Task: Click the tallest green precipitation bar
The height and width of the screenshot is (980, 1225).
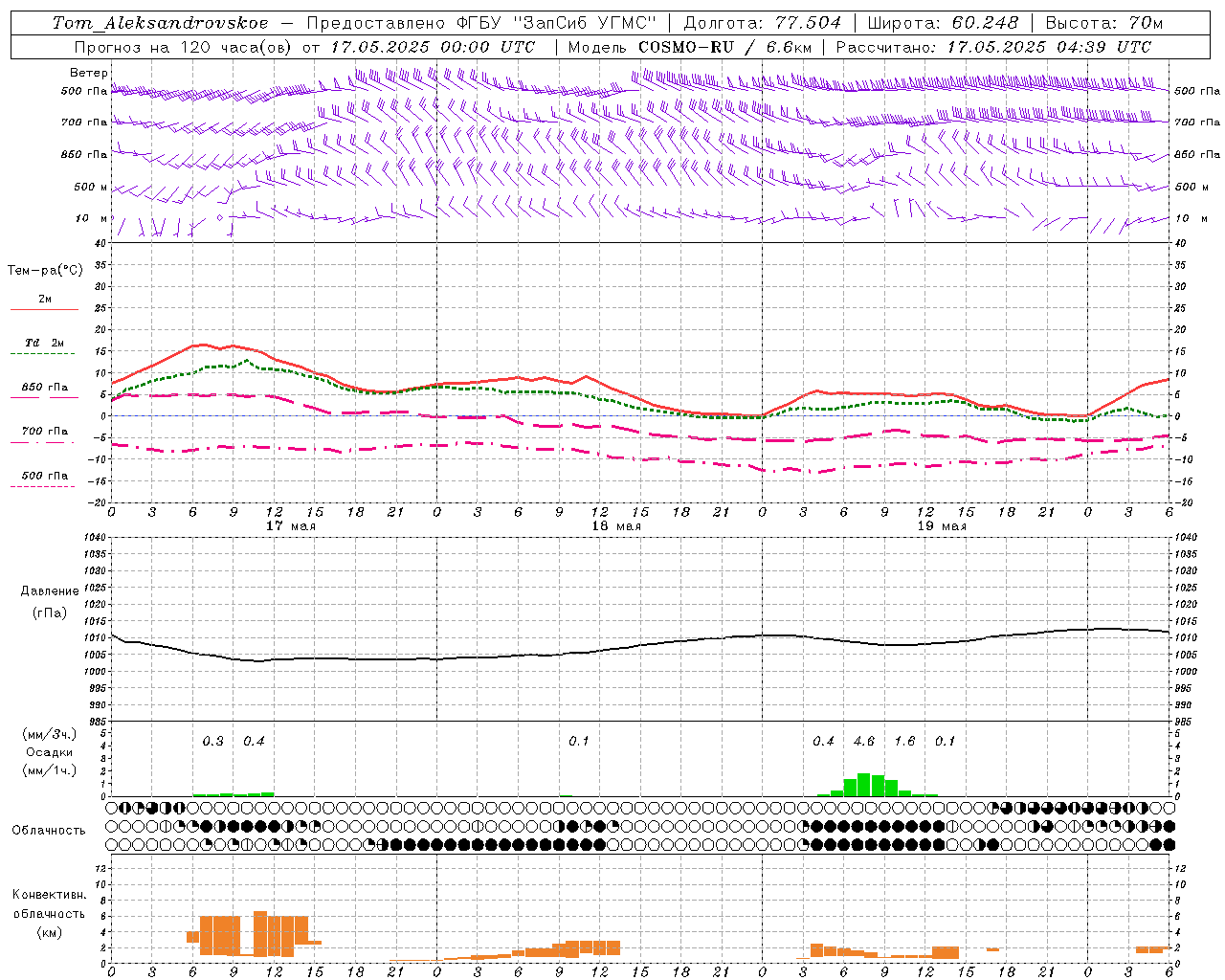Action: coord(863,785)
